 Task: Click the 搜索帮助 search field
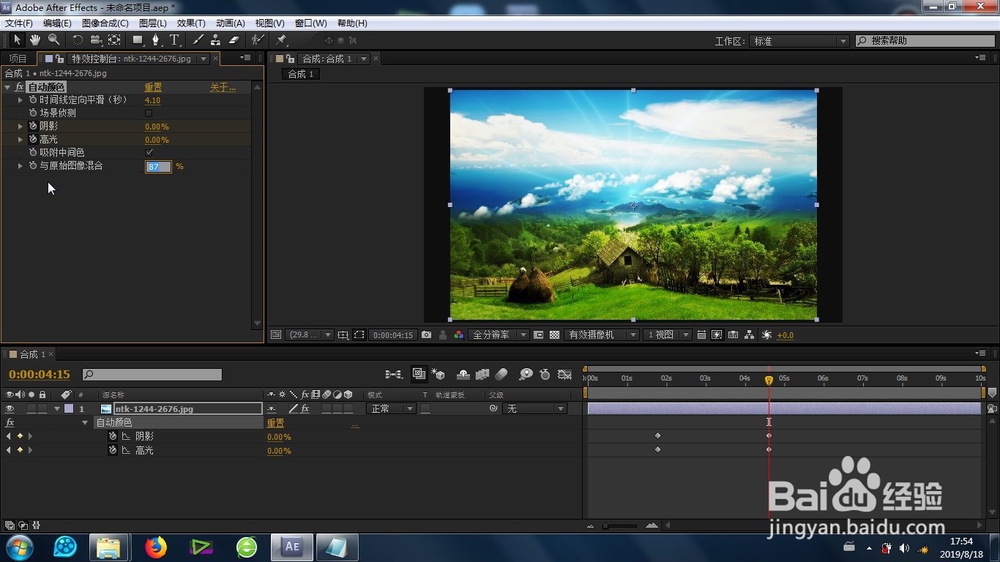click(x=925, y=40)
